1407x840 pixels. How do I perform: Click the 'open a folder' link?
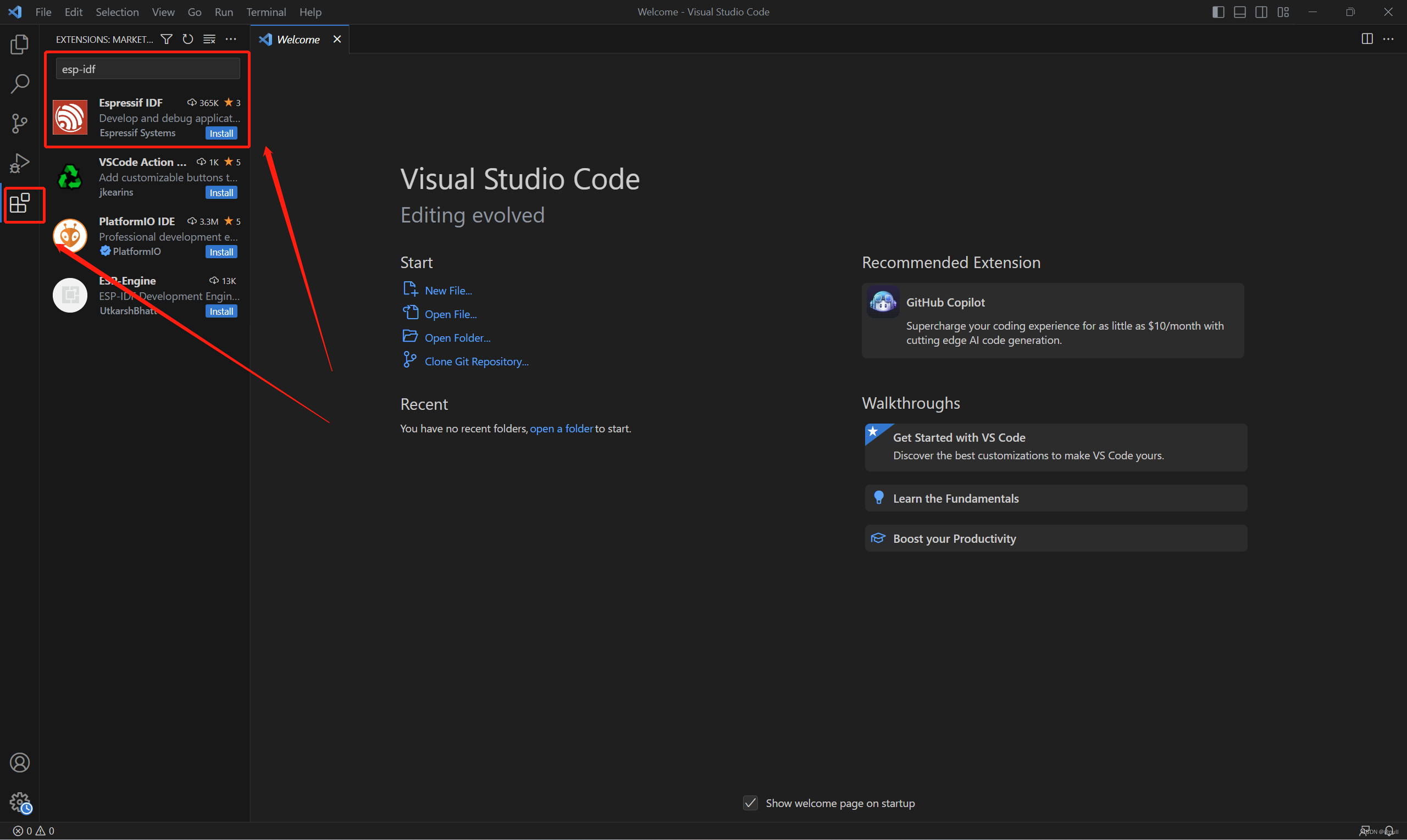pos(562,429)
